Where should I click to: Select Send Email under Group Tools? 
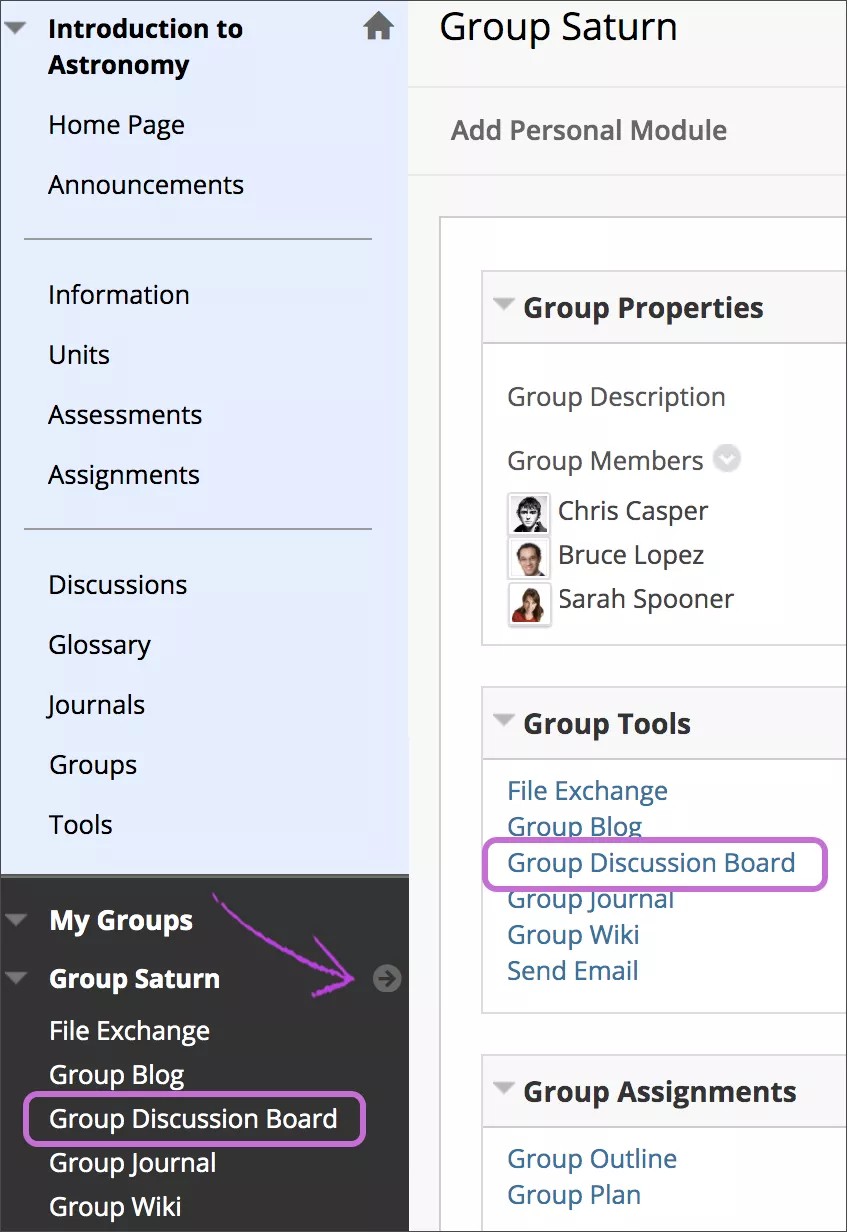click(x=573, y=970)
